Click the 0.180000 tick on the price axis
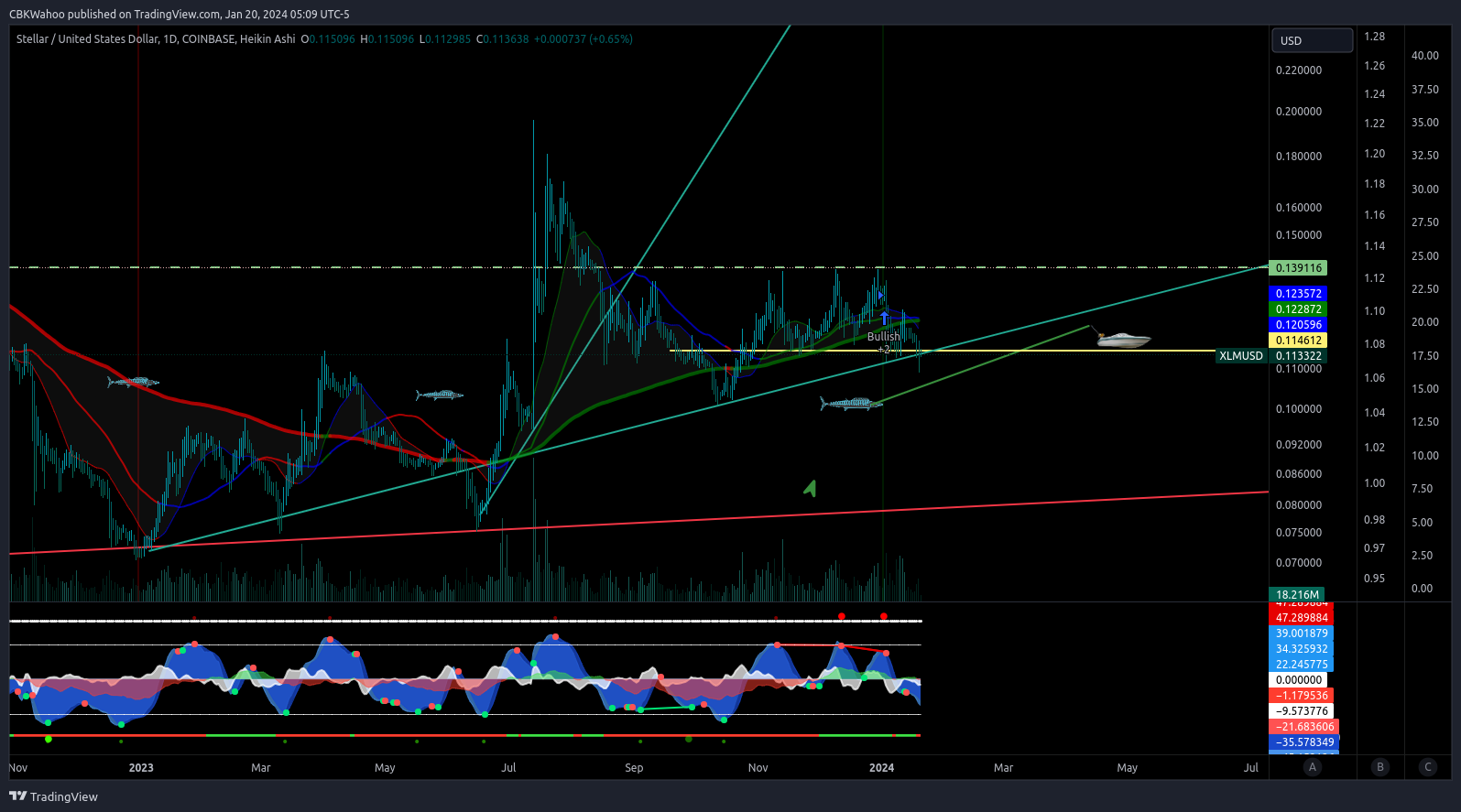Image resolution: width=1461 pixels, height=812 pixels. coord(1299,157)
